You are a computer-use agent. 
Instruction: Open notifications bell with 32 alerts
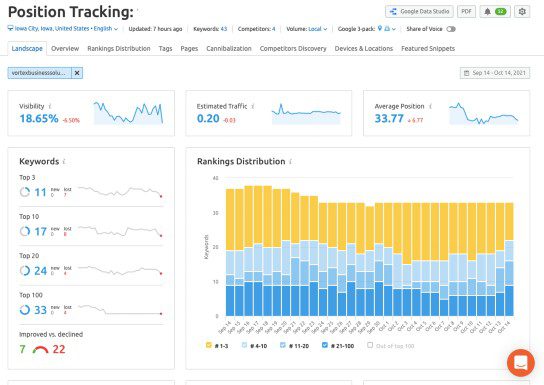[495, 11]
